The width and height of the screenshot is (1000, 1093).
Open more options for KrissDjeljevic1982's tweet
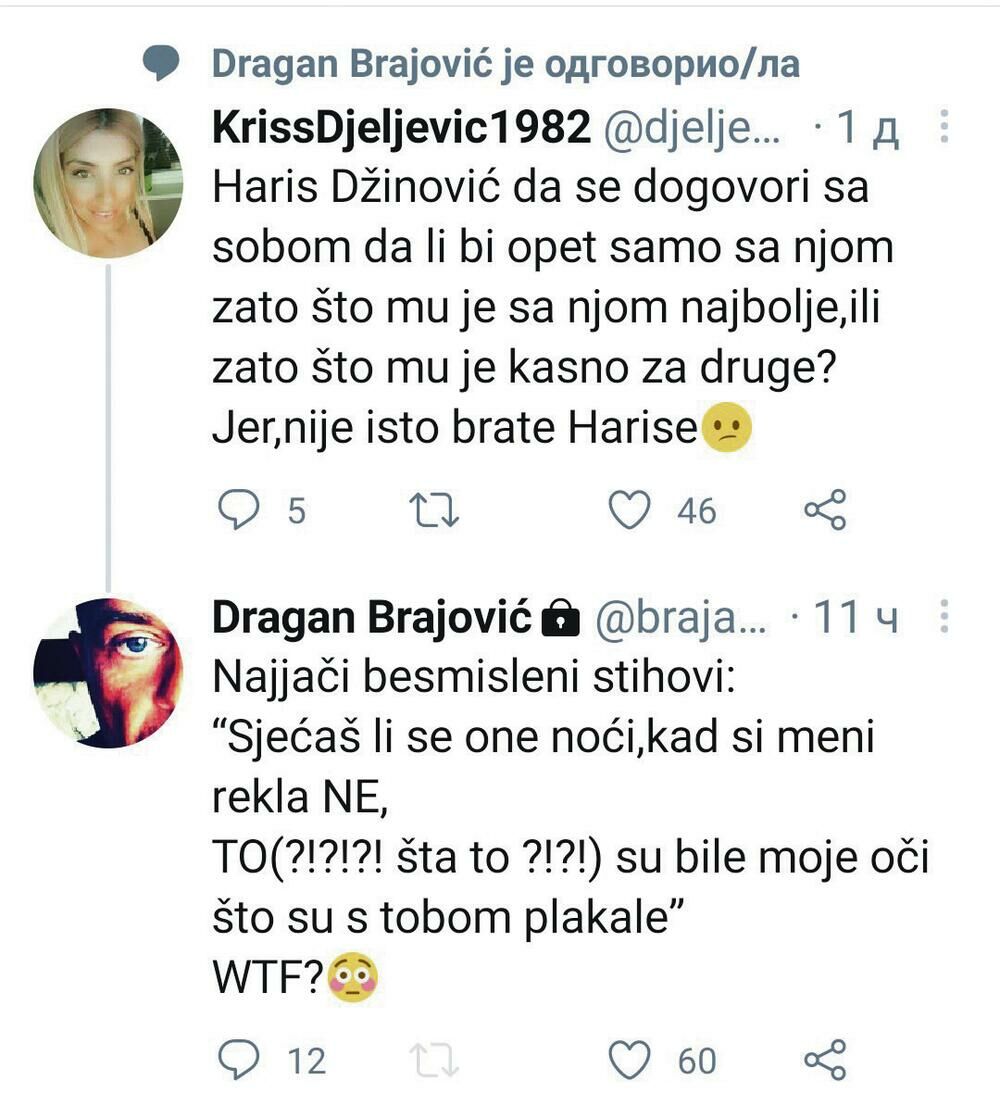944,128
